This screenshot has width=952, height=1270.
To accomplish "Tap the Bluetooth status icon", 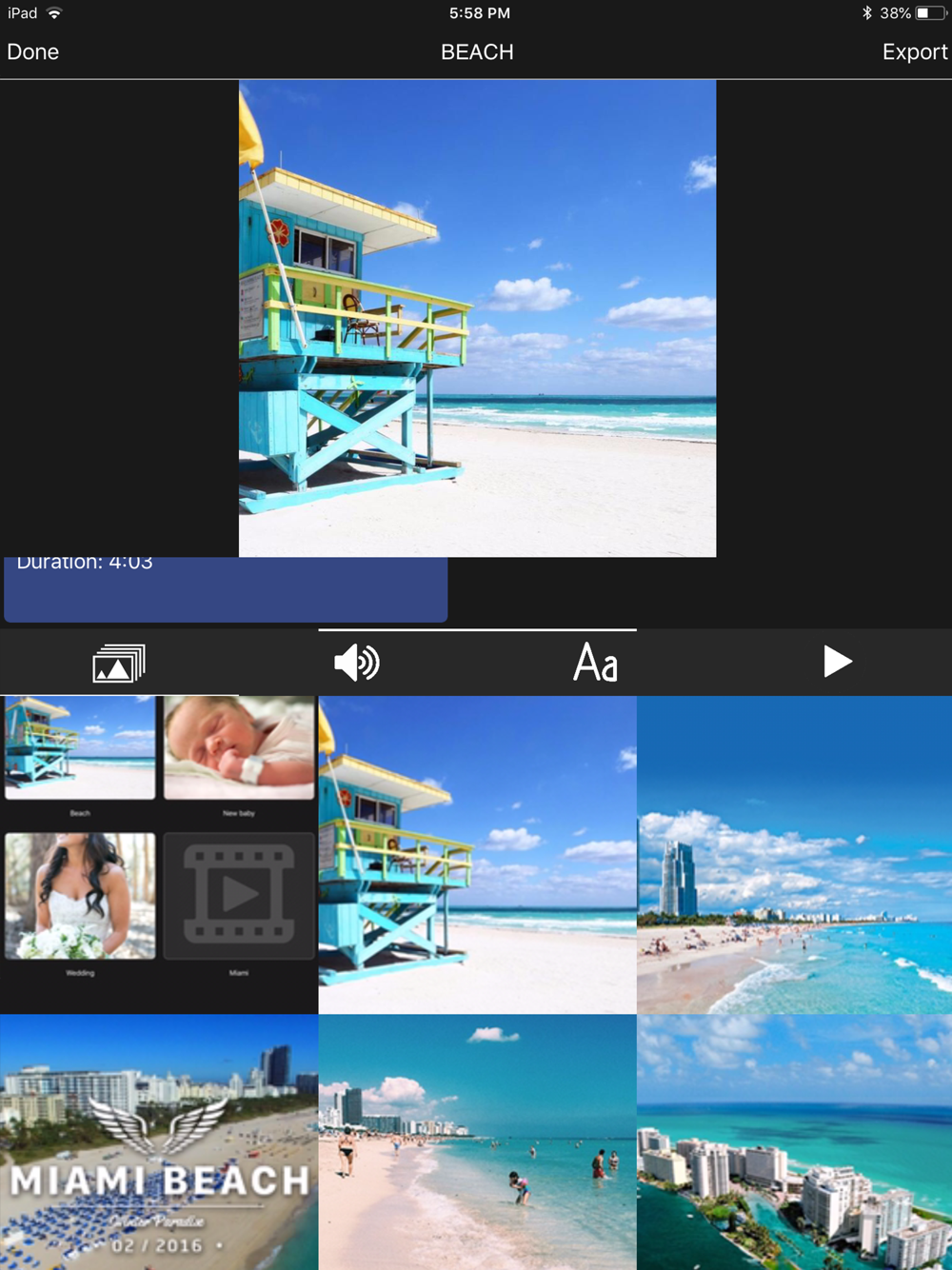I will tap(866, 13).
